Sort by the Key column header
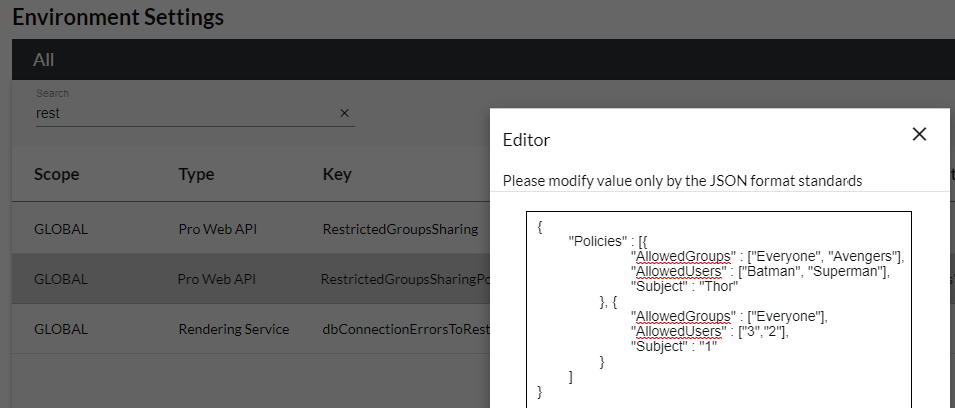This screenshot has width=955, height=411. pos(337,175)
